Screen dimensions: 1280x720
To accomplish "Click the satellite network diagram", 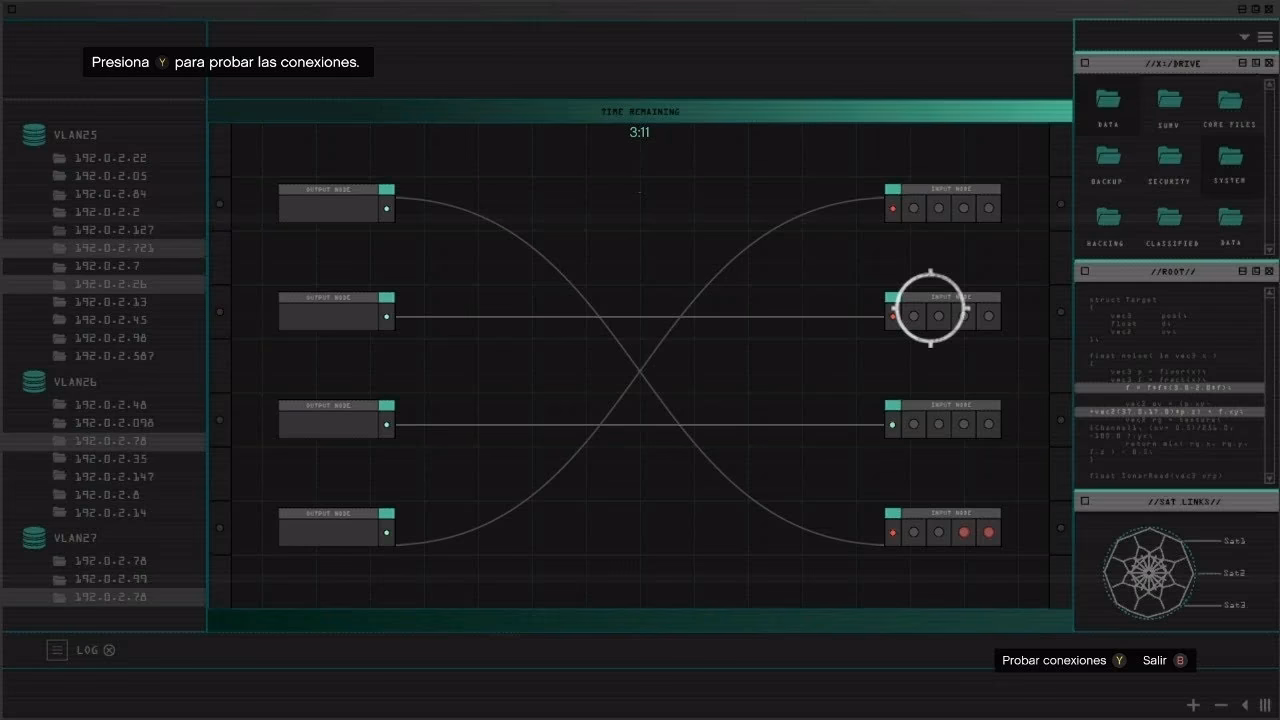I will point(1147,573).
